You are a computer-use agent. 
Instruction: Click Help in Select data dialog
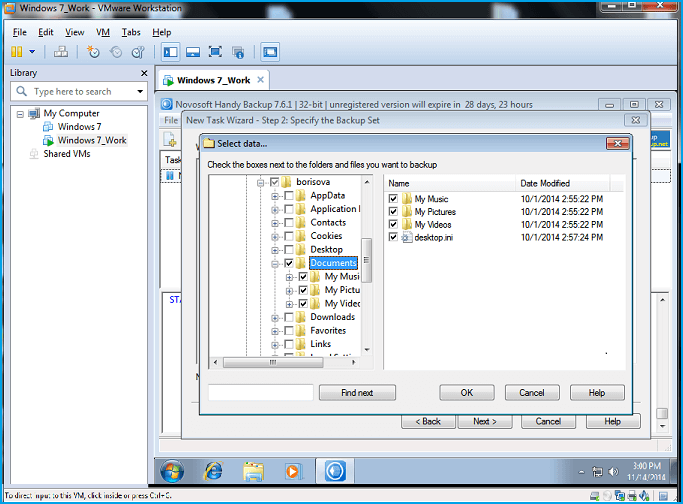[597, 392]
